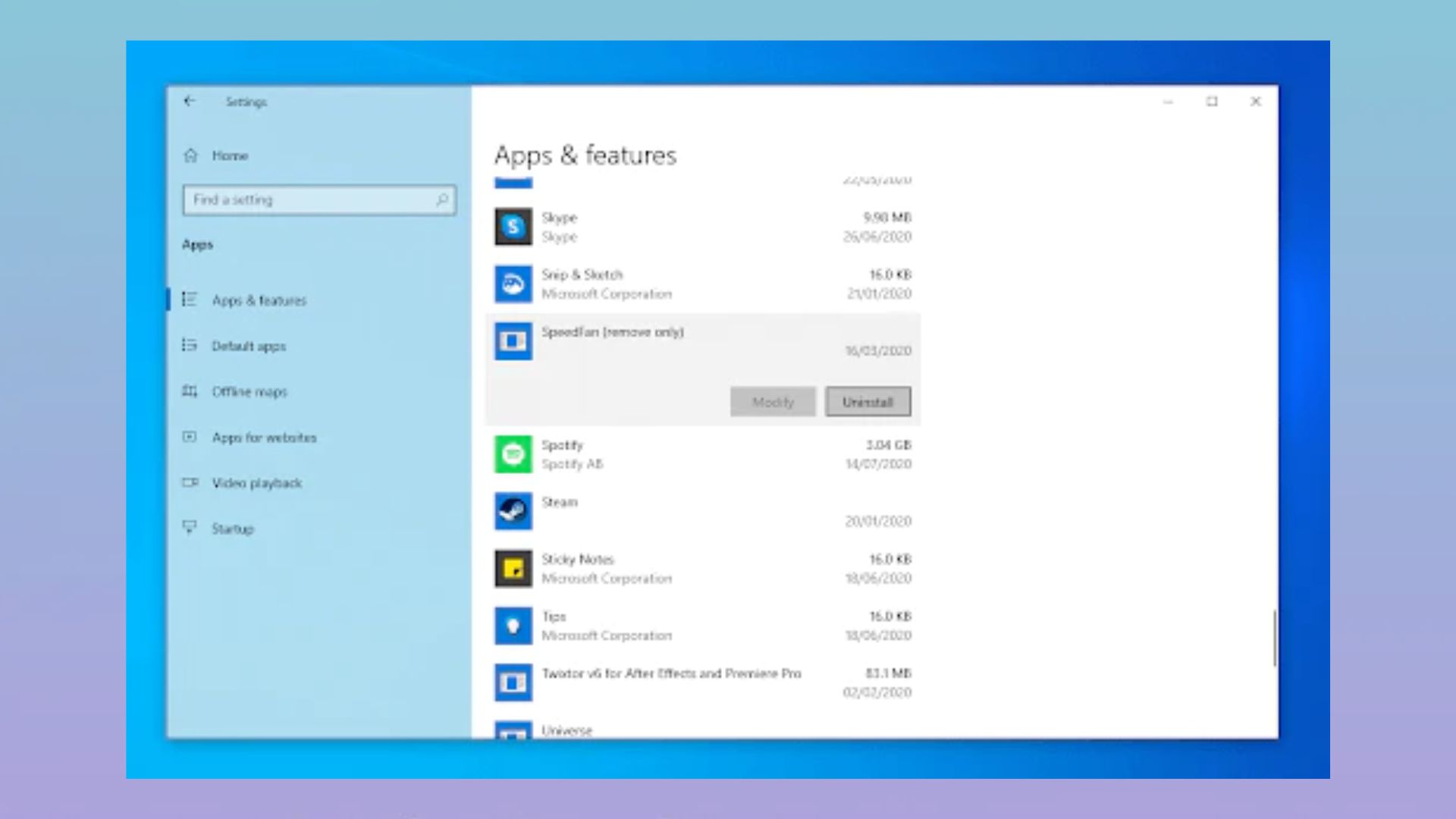Go back with the Settings back arrow
Image resolution: width=1456 pixels, height=819 pixels.
click(190, 101)
